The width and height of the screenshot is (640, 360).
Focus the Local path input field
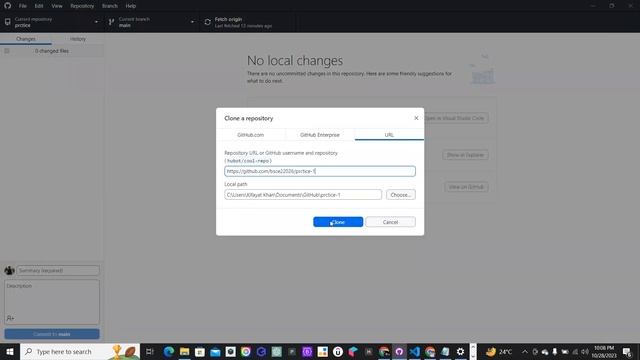(303, 195)
